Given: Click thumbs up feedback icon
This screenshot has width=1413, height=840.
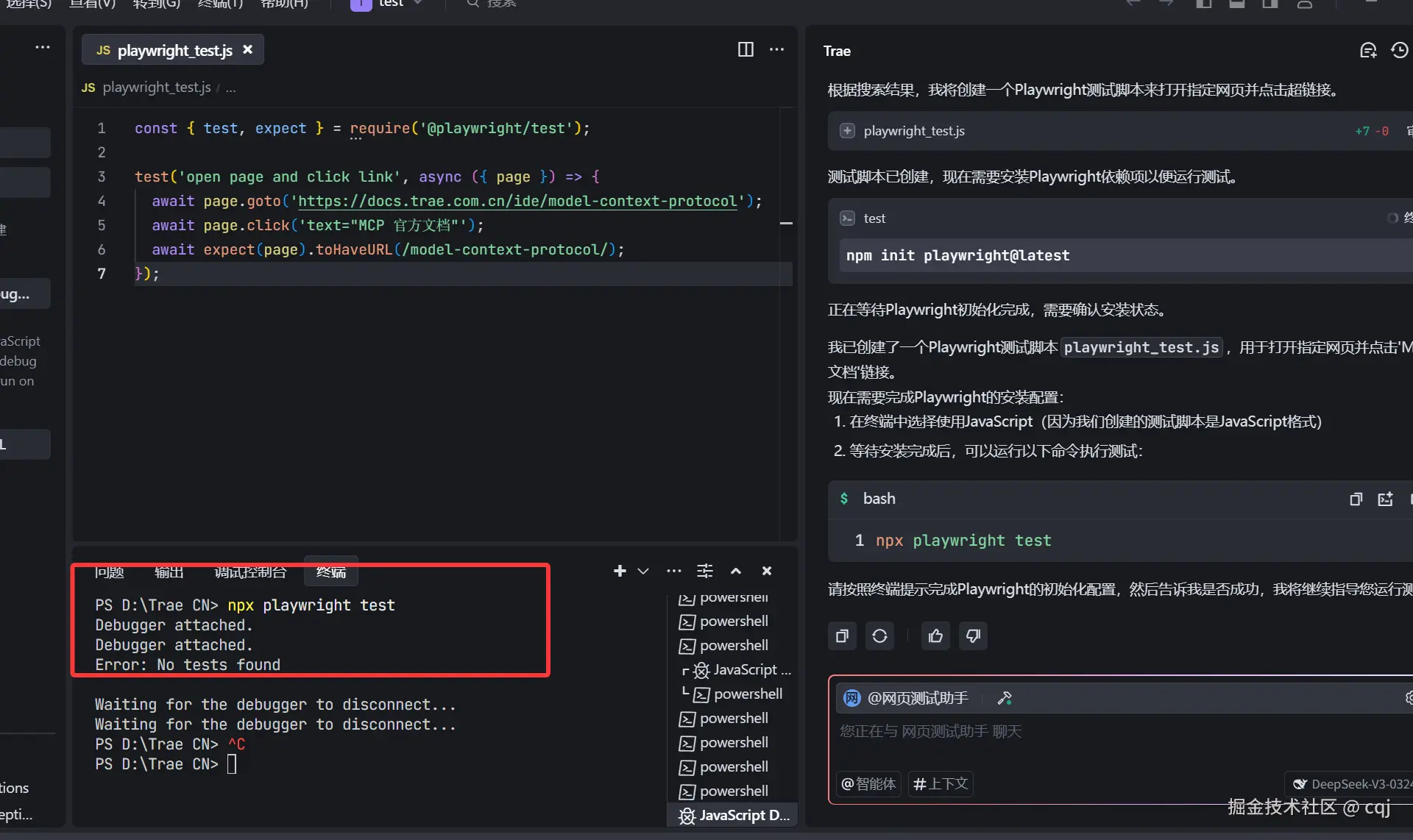Looking at the screenshot, I should (935, 636).
